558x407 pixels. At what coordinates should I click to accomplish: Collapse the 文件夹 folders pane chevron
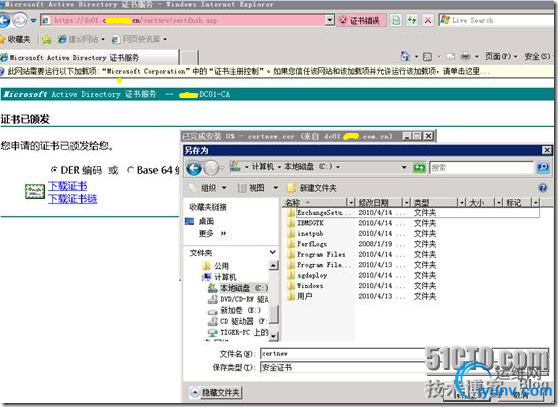click(x=273, y=253)
